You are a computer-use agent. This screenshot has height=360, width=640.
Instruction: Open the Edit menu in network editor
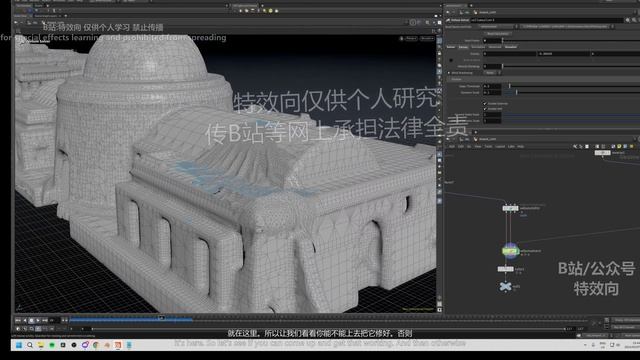click(460, 146)
